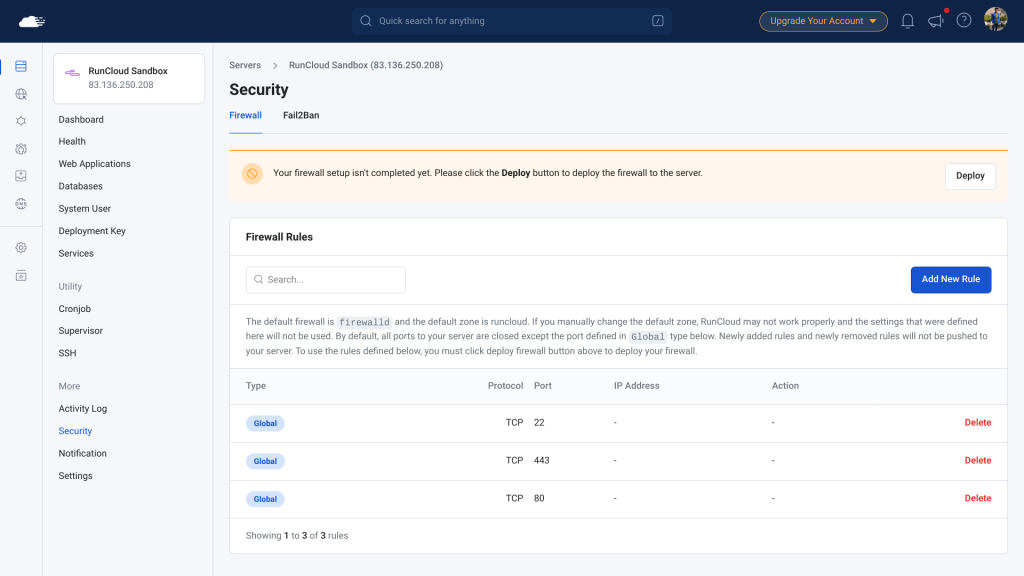The height and width of the screenshot is (576, 1024).
Task: Click the Protocol column header
Action: (505, 386)
